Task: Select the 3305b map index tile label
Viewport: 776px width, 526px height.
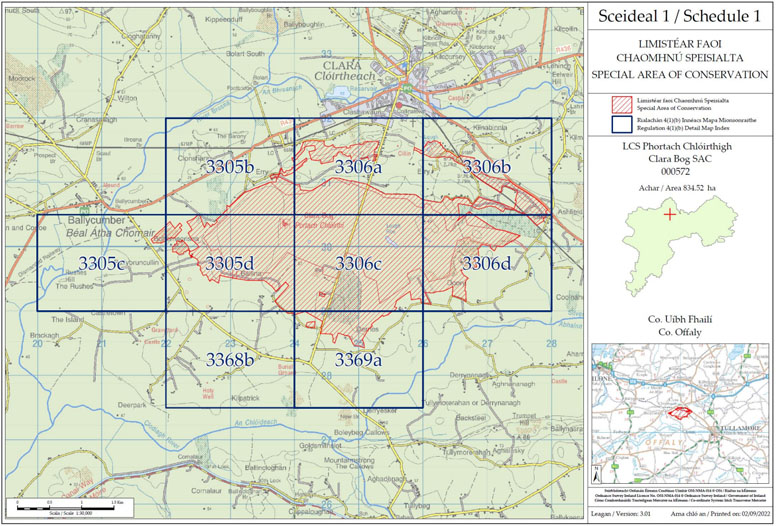Action: [230, 167]
